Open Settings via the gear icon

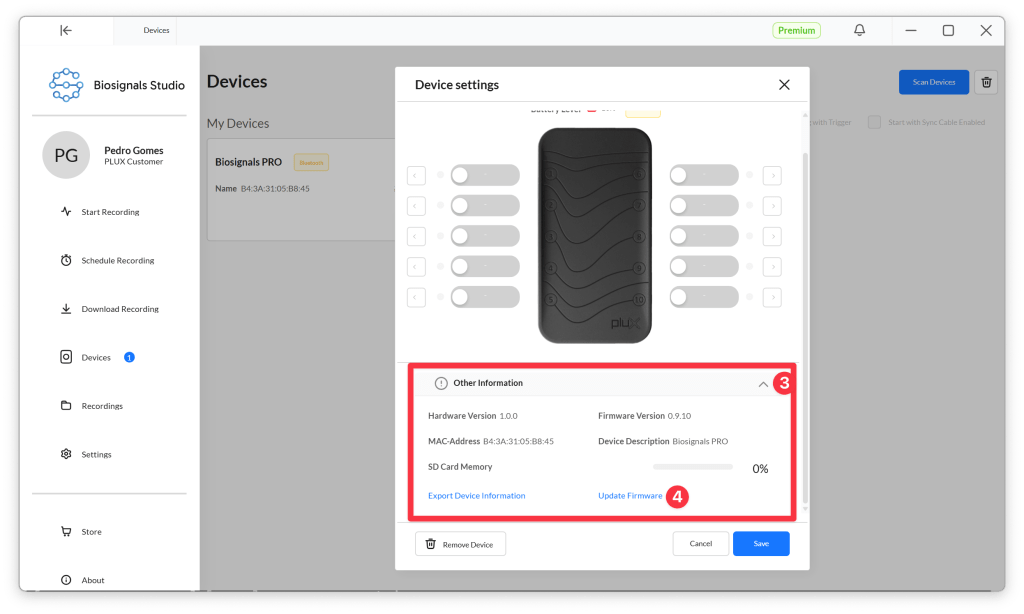(x=66, y=454)
